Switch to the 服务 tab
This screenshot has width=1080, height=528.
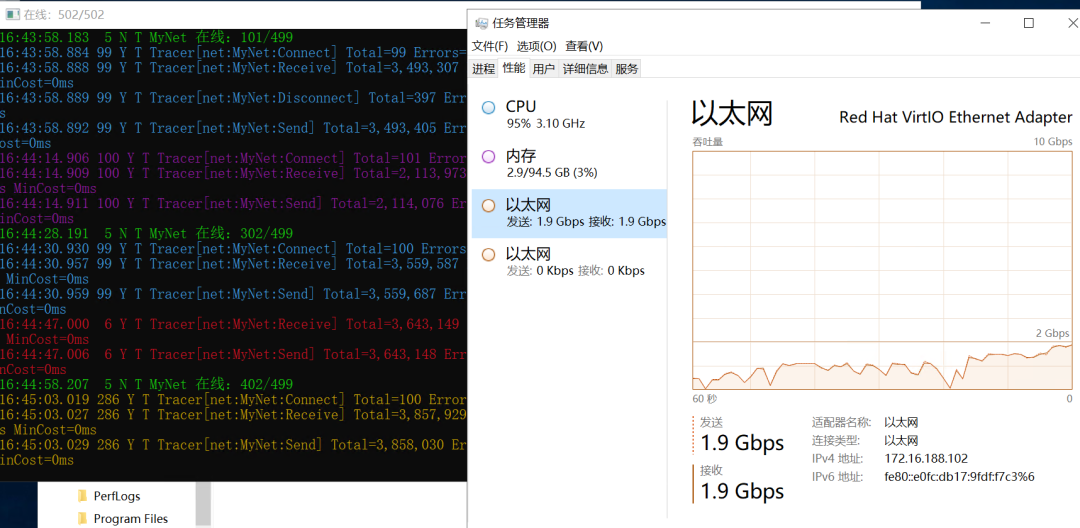coord(627,68)
